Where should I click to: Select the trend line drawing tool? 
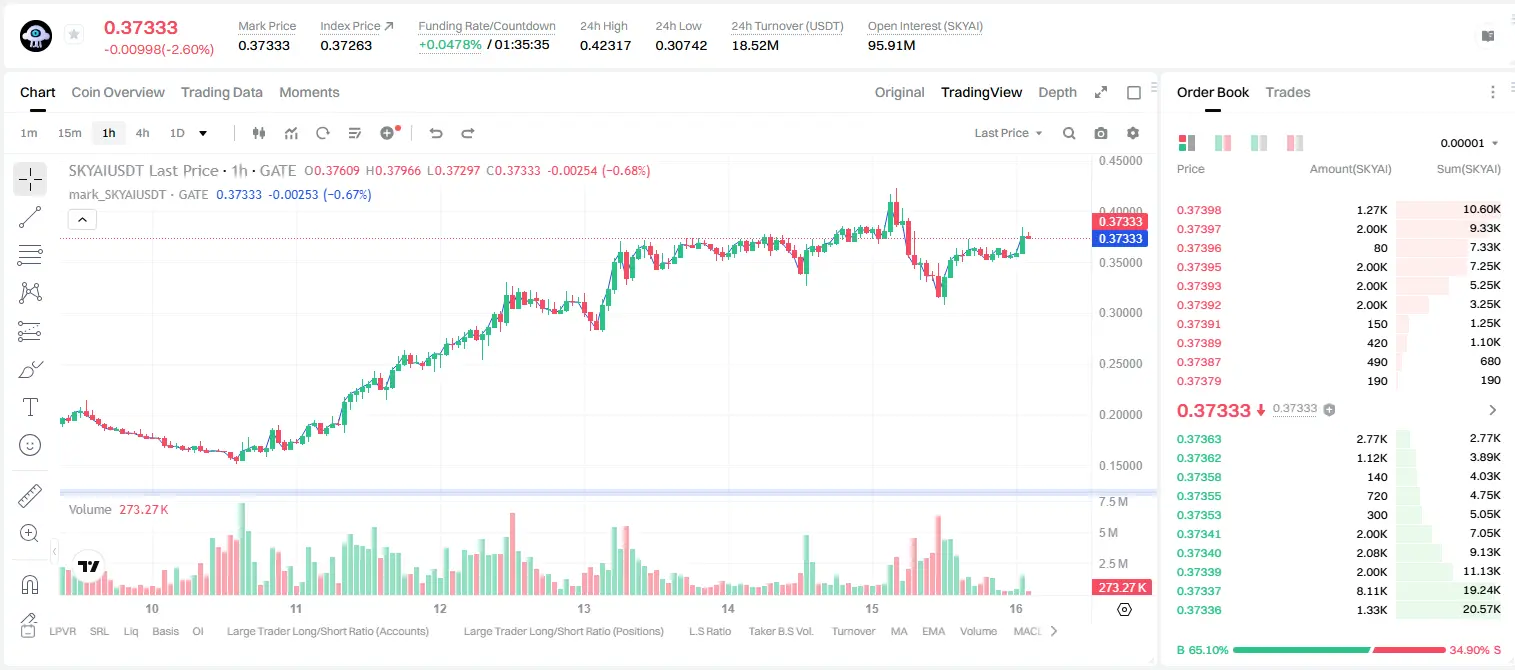[30, 217]
